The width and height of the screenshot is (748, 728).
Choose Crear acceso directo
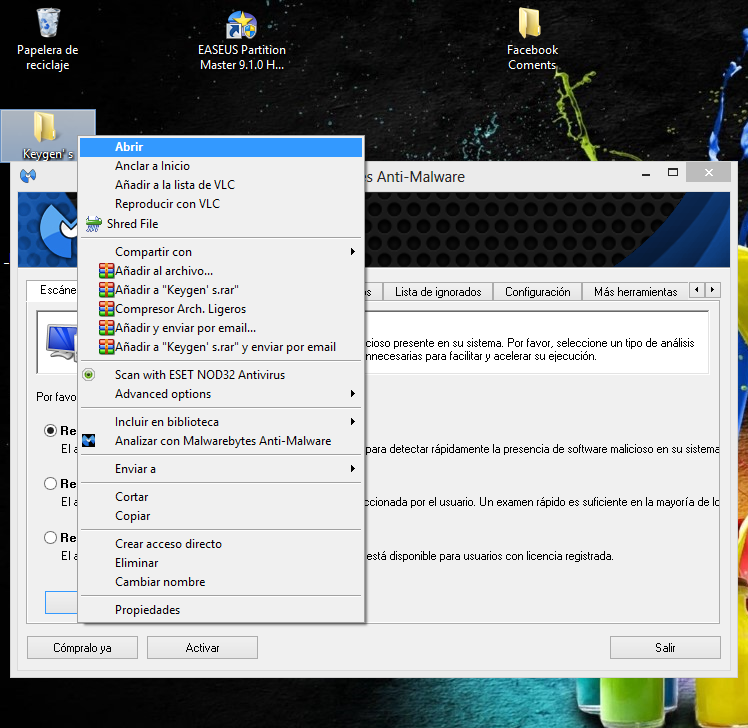tap(221, 544)
